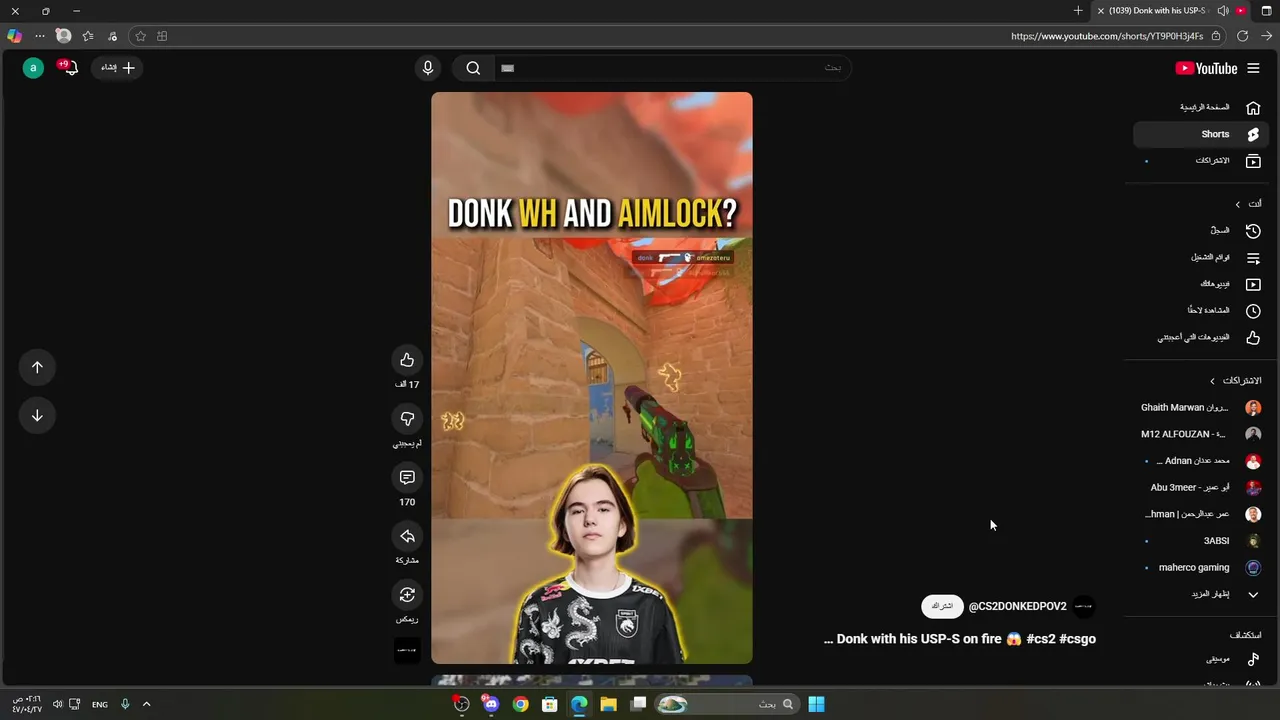
Task: Open Discord from the taskbar
Action: coord(491,704)
